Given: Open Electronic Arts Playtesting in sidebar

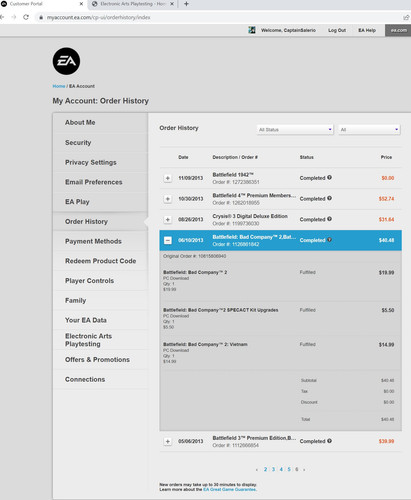Looking at the screenshot, I should [x=100, y=340].
